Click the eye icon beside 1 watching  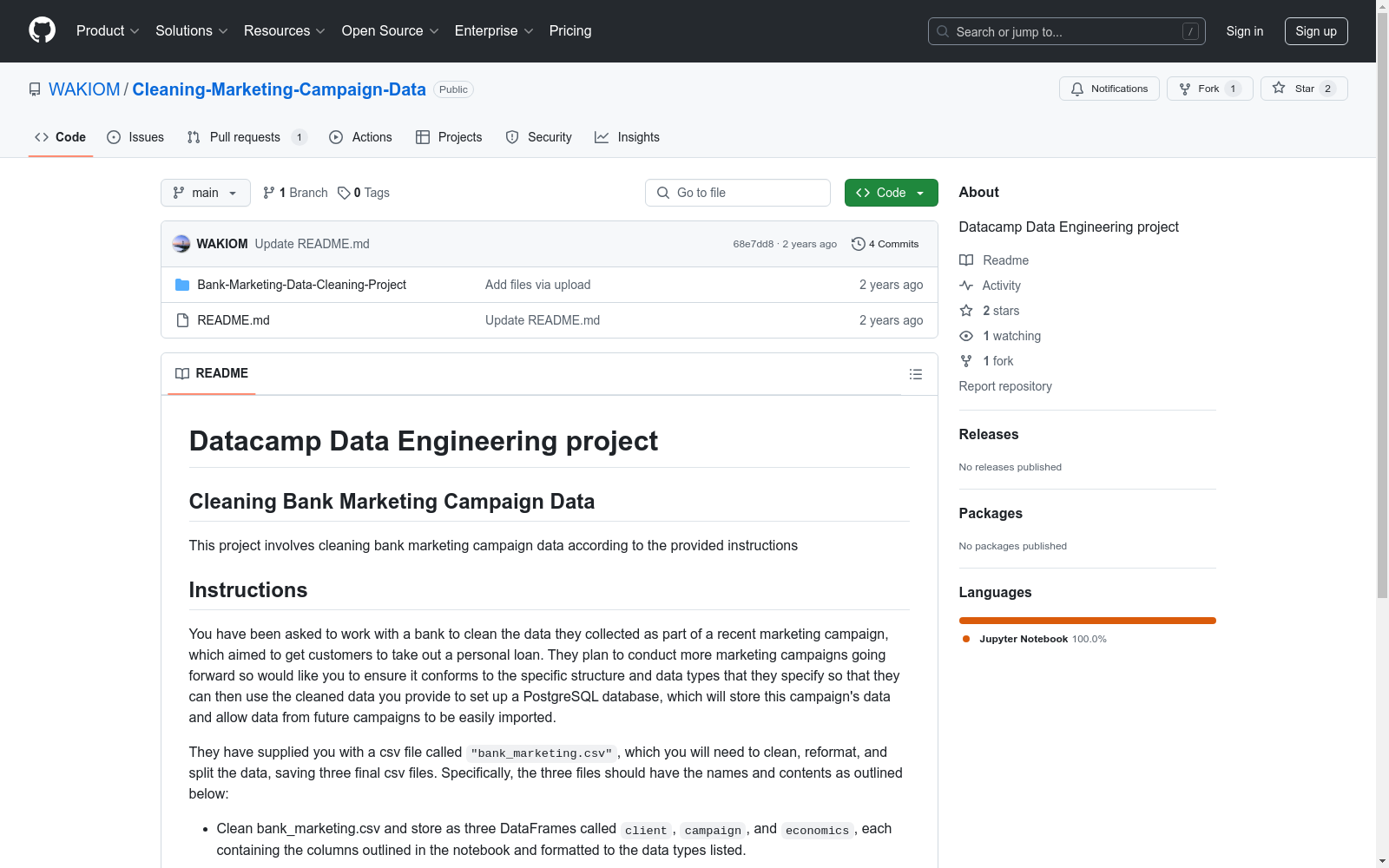tap(966, 336)
